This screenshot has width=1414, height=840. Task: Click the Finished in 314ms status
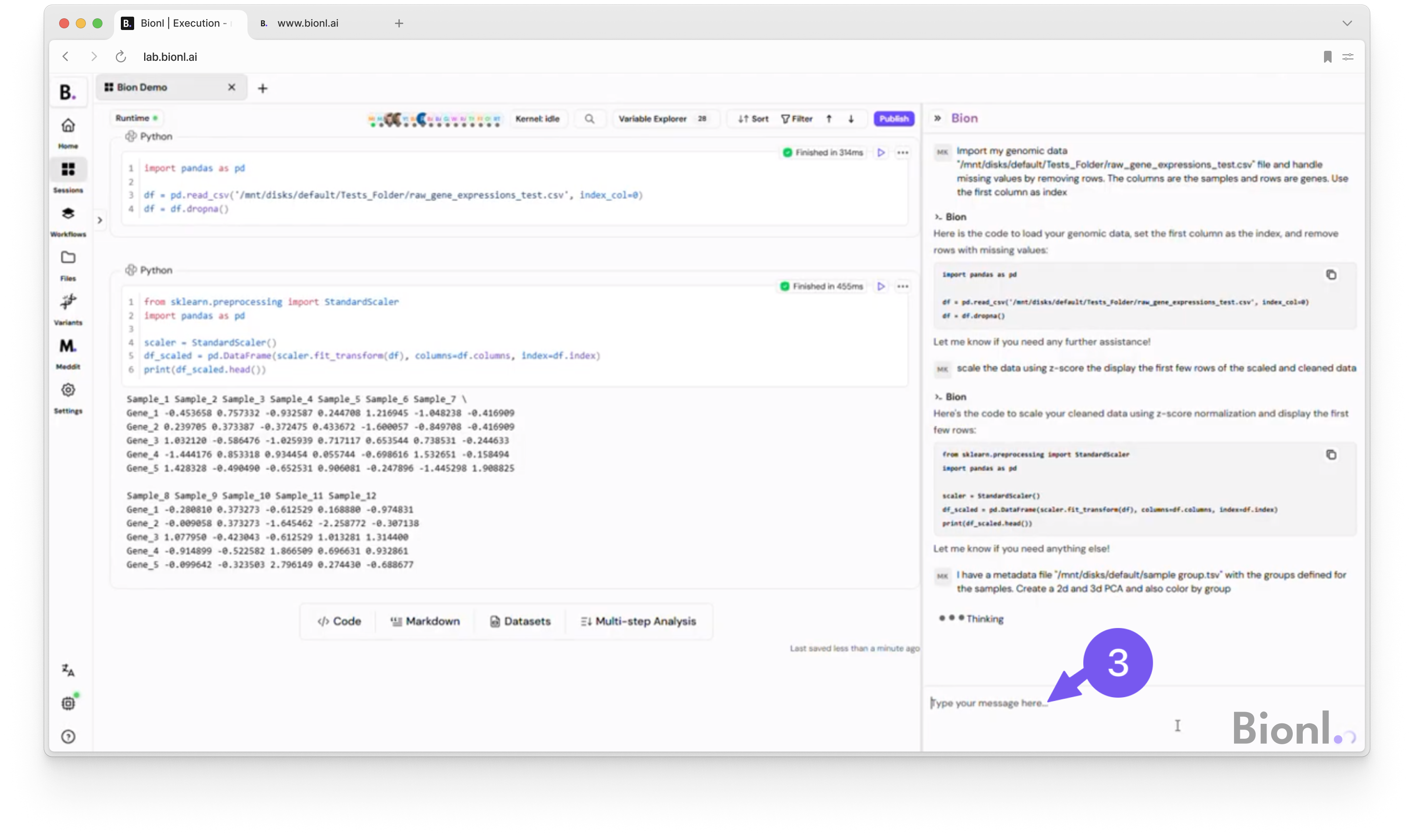[823, 153]
